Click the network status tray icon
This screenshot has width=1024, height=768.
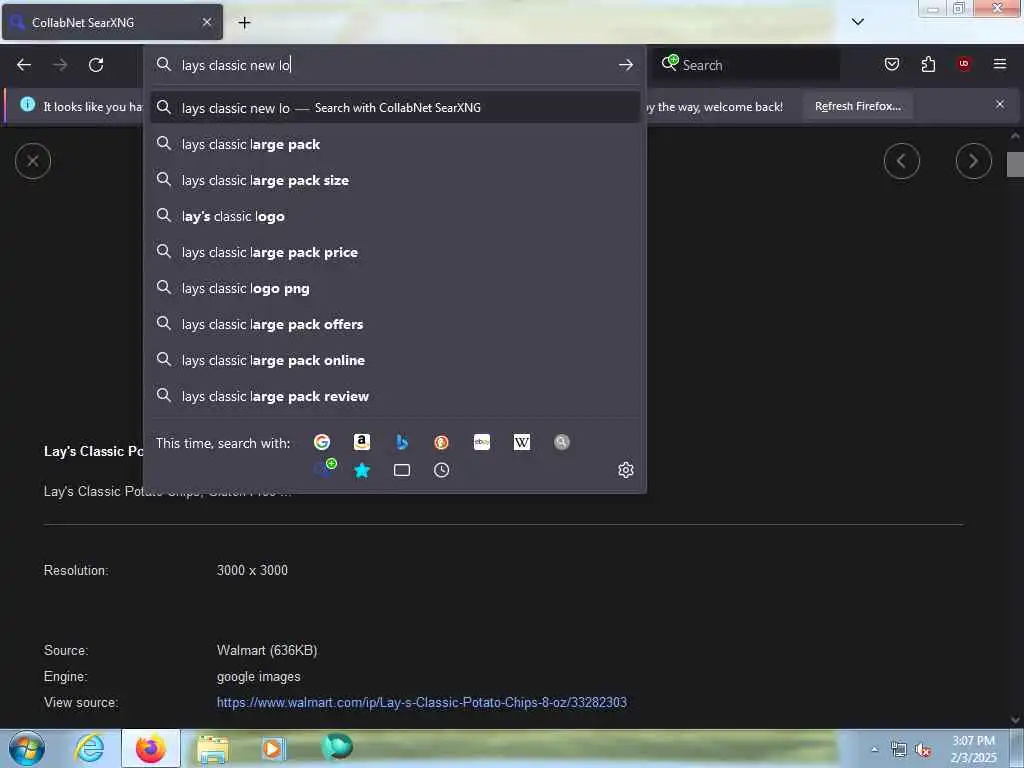899,750
